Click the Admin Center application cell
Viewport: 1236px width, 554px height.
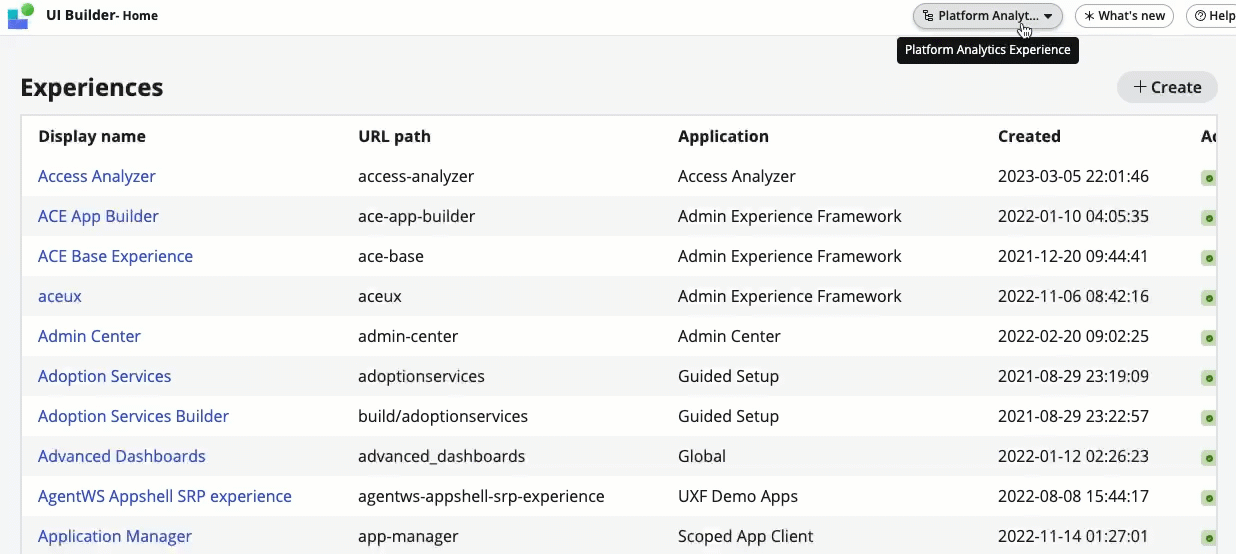click(729, 336)
